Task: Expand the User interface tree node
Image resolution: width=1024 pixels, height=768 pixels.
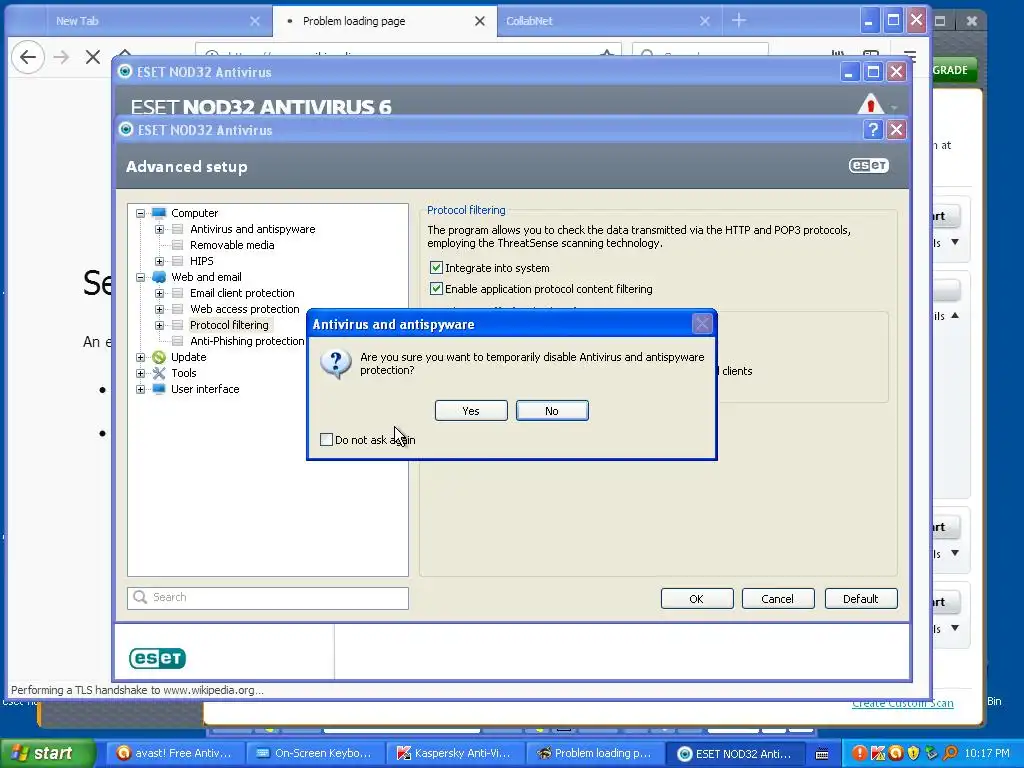Action: (140, 389)
